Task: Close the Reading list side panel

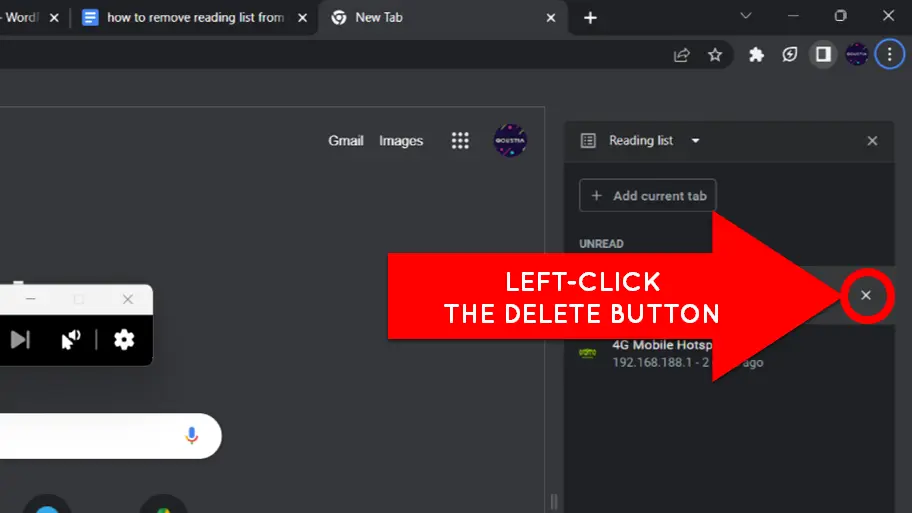Action: (x=872, y=141)
